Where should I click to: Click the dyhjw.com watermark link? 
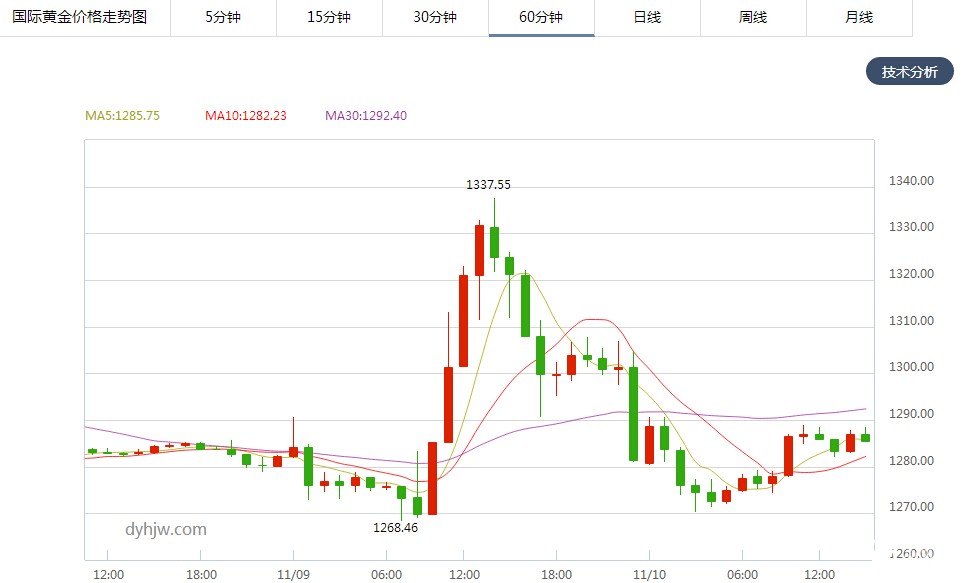pyautogui.click(x=168, y=529)
